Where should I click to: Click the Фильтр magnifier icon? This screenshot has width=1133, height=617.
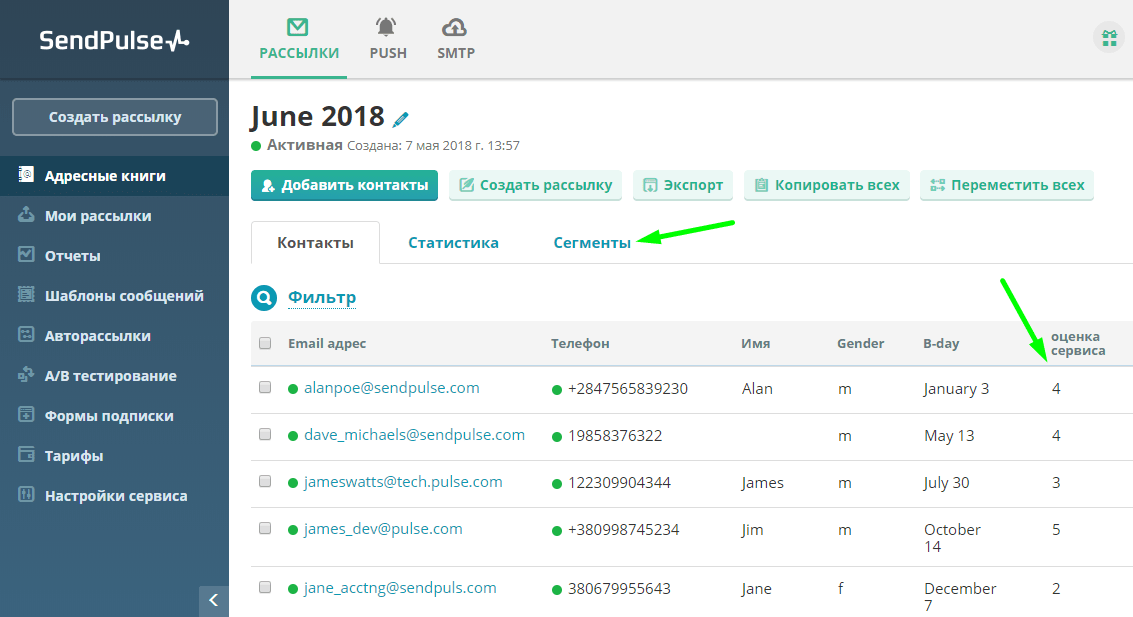click(264, 297)
